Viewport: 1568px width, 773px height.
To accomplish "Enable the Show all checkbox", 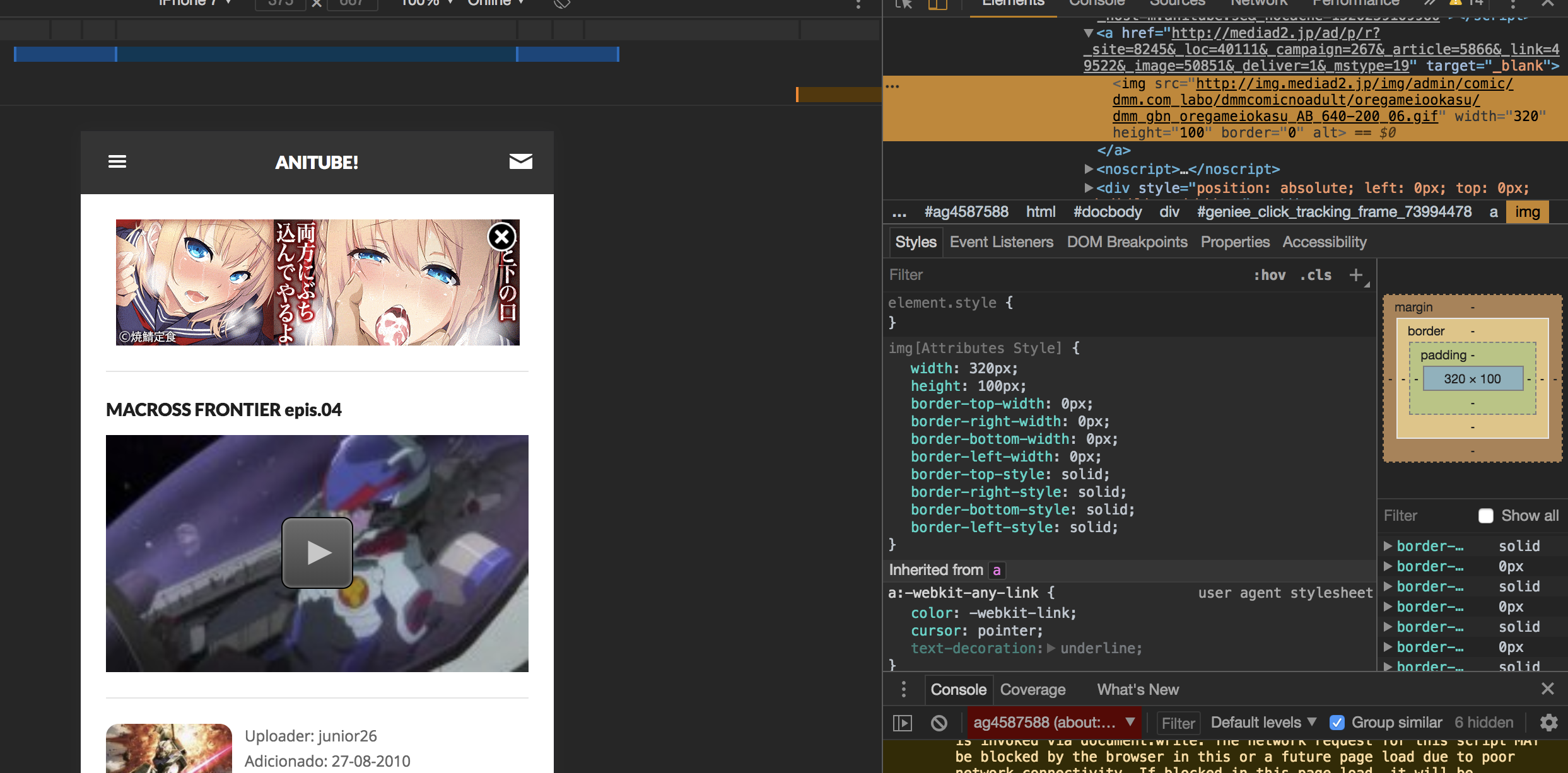I will (1485, 516).
